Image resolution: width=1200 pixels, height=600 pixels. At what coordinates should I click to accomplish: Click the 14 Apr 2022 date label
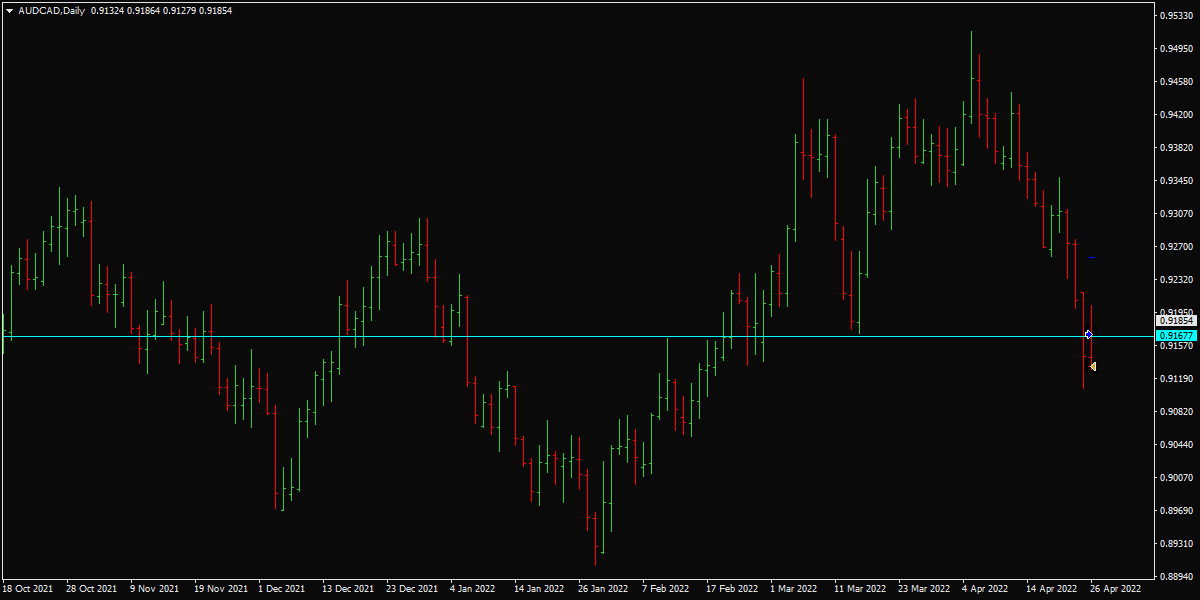pos(1051,589)
